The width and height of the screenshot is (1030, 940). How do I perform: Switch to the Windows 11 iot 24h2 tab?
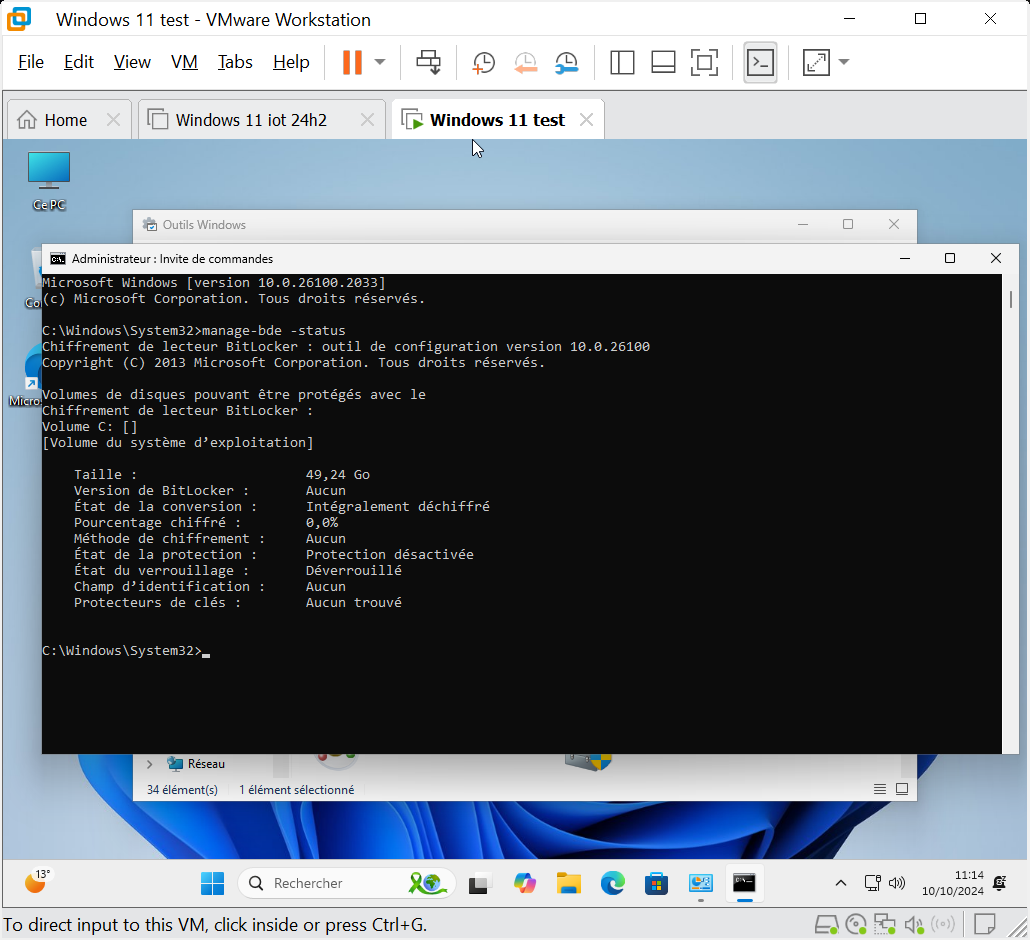(x=251, y=120)
